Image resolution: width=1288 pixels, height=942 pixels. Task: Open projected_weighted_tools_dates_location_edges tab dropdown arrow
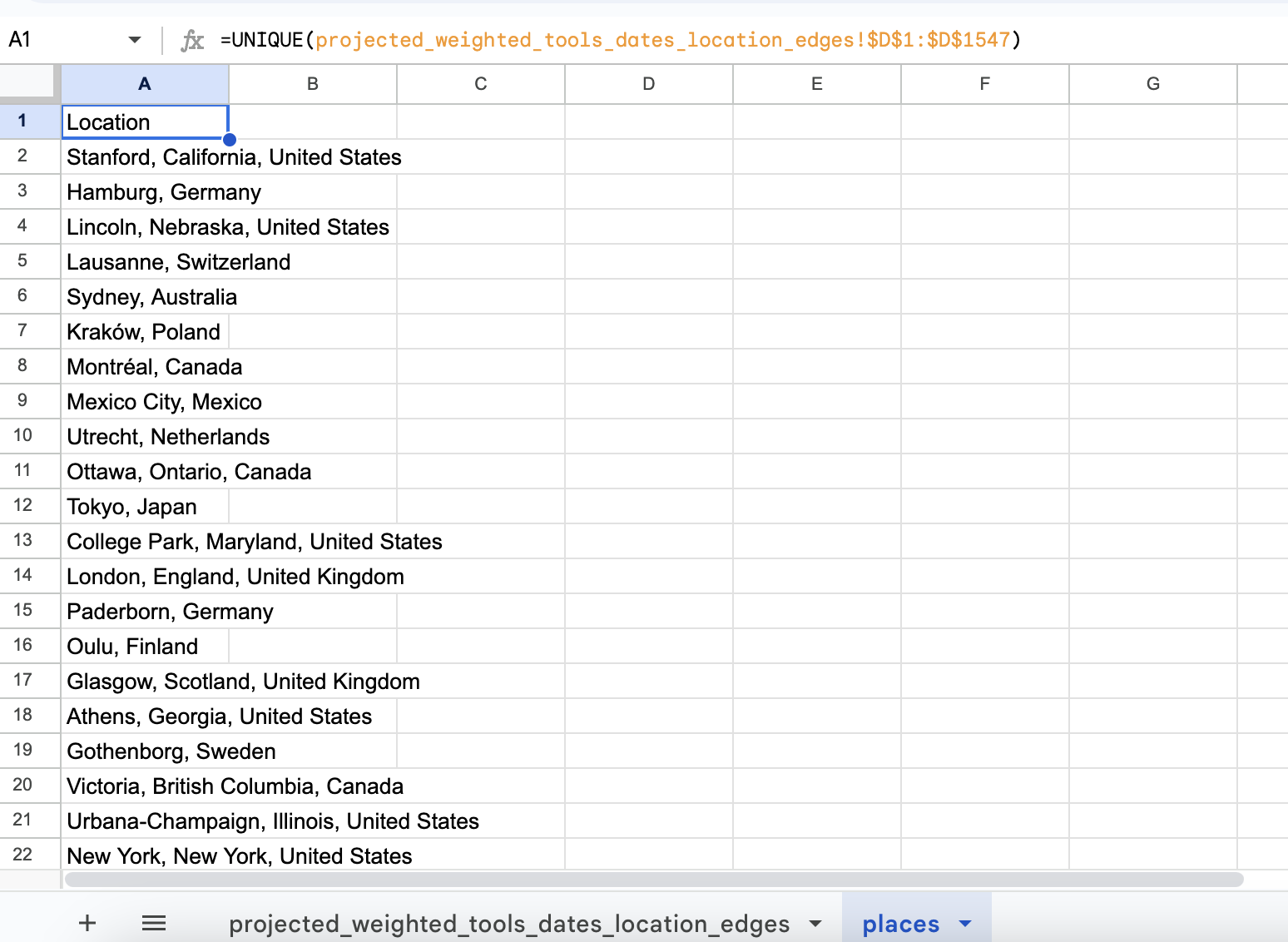815,924
